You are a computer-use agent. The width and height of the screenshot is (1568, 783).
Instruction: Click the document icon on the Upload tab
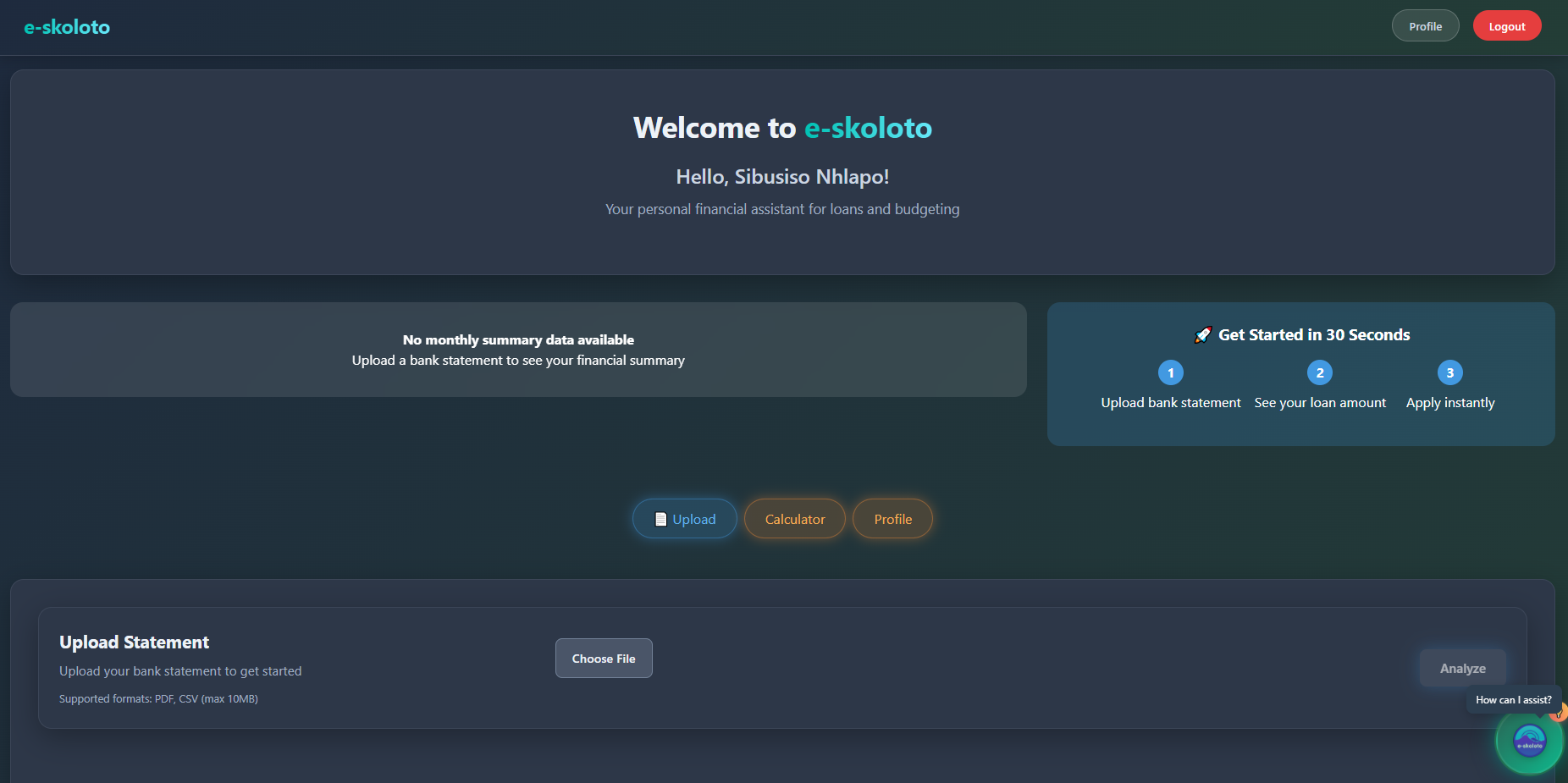[661, 518]
